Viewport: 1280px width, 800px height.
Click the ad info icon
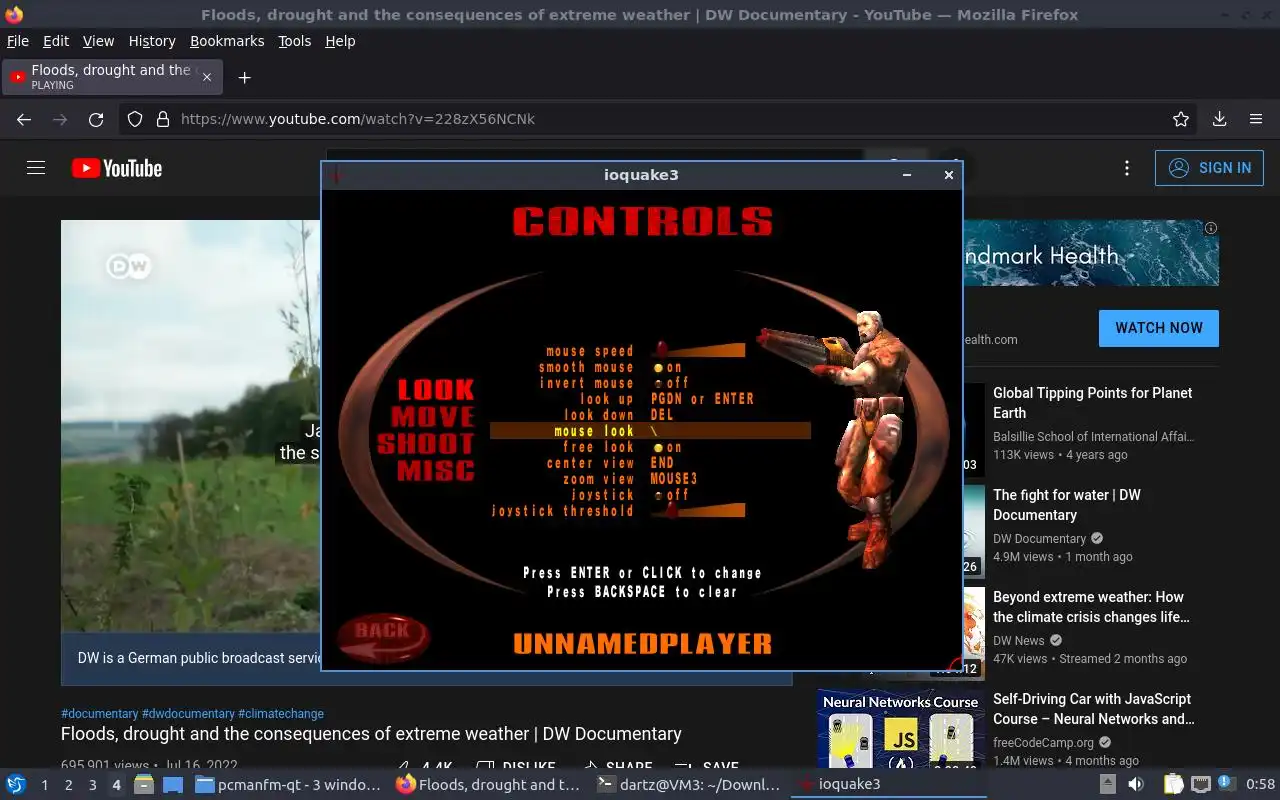(1211, 228)
